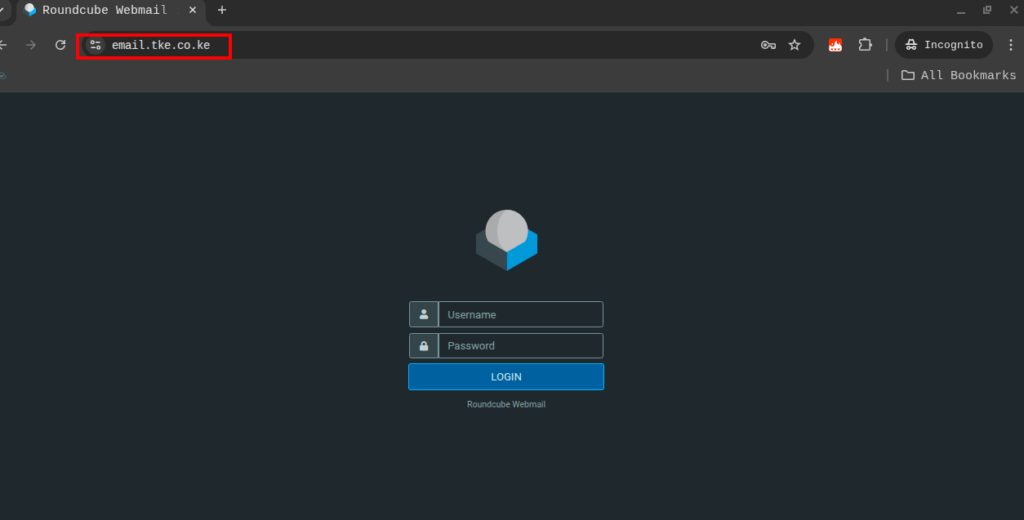Viewport: 1024px width, 520px height.
Task: Reload the page with the refresh icon
Action: point(60,45)
